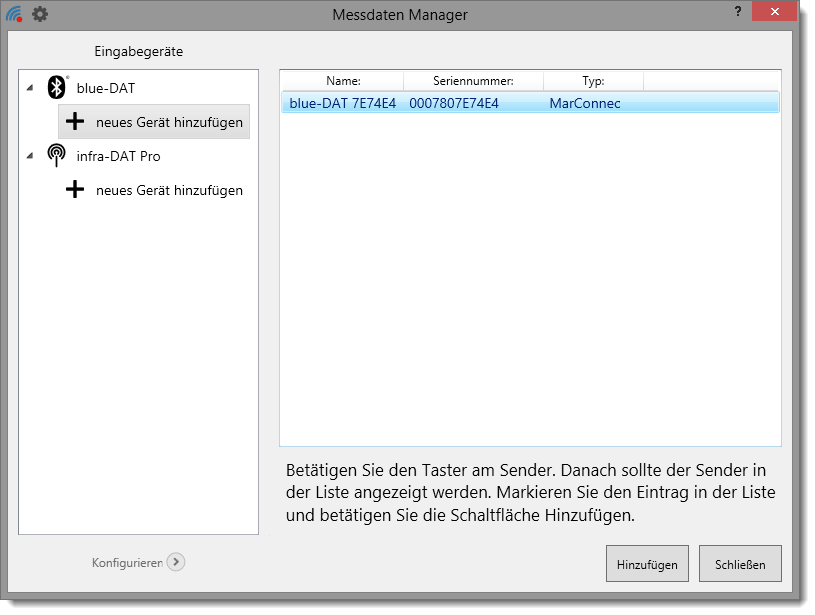Click the arrow icon next to Konfigurieren
Viewport: 815px width, 615px height.
coord(176,562)
